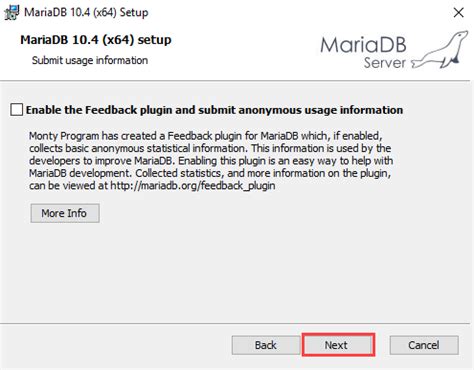This screenshot has width=474, height=370.
Task: Click empty gray area below More Info
Action: (233, 273)
